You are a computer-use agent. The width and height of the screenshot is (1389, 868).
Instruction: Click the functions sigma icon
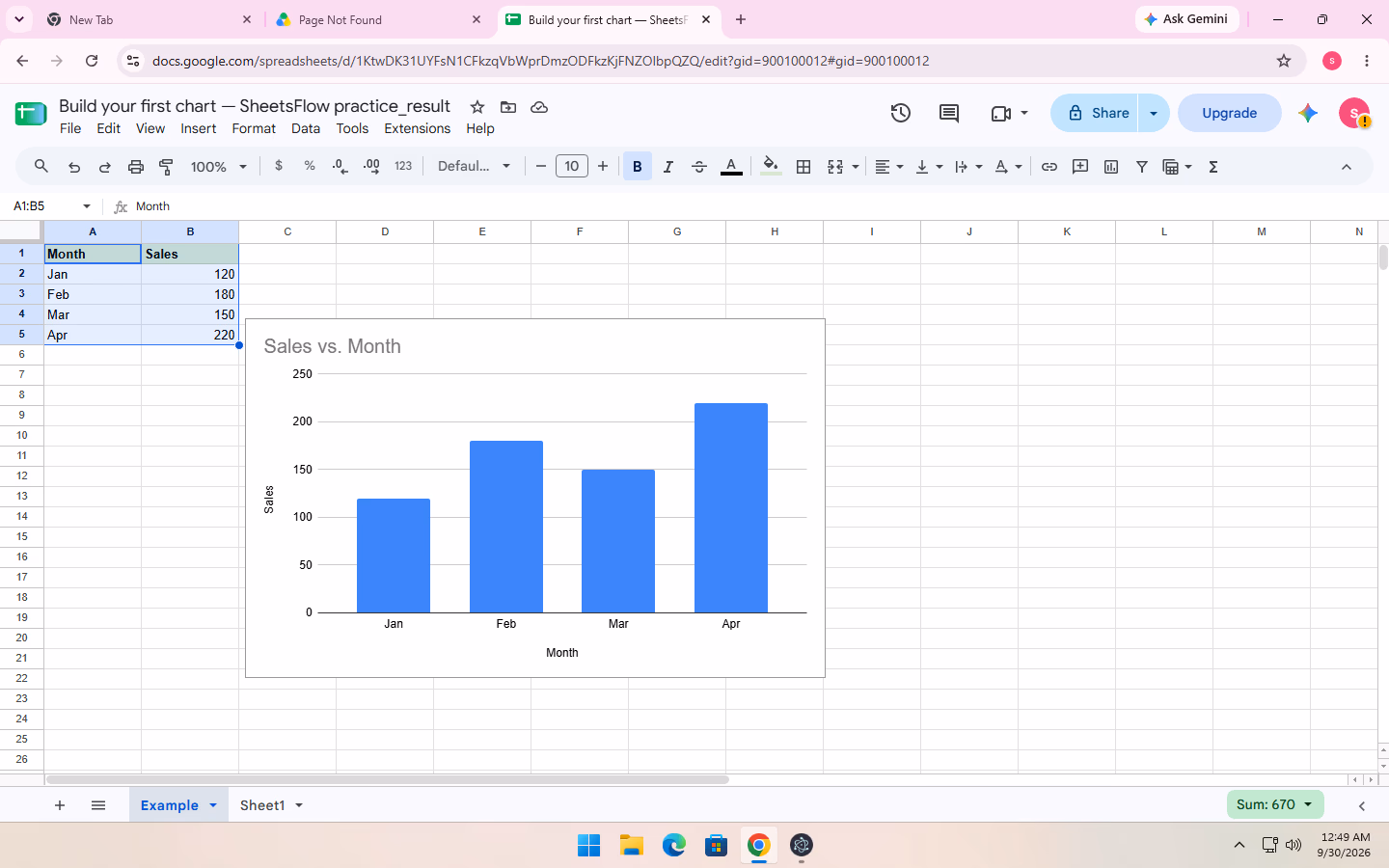(1213, 167)
